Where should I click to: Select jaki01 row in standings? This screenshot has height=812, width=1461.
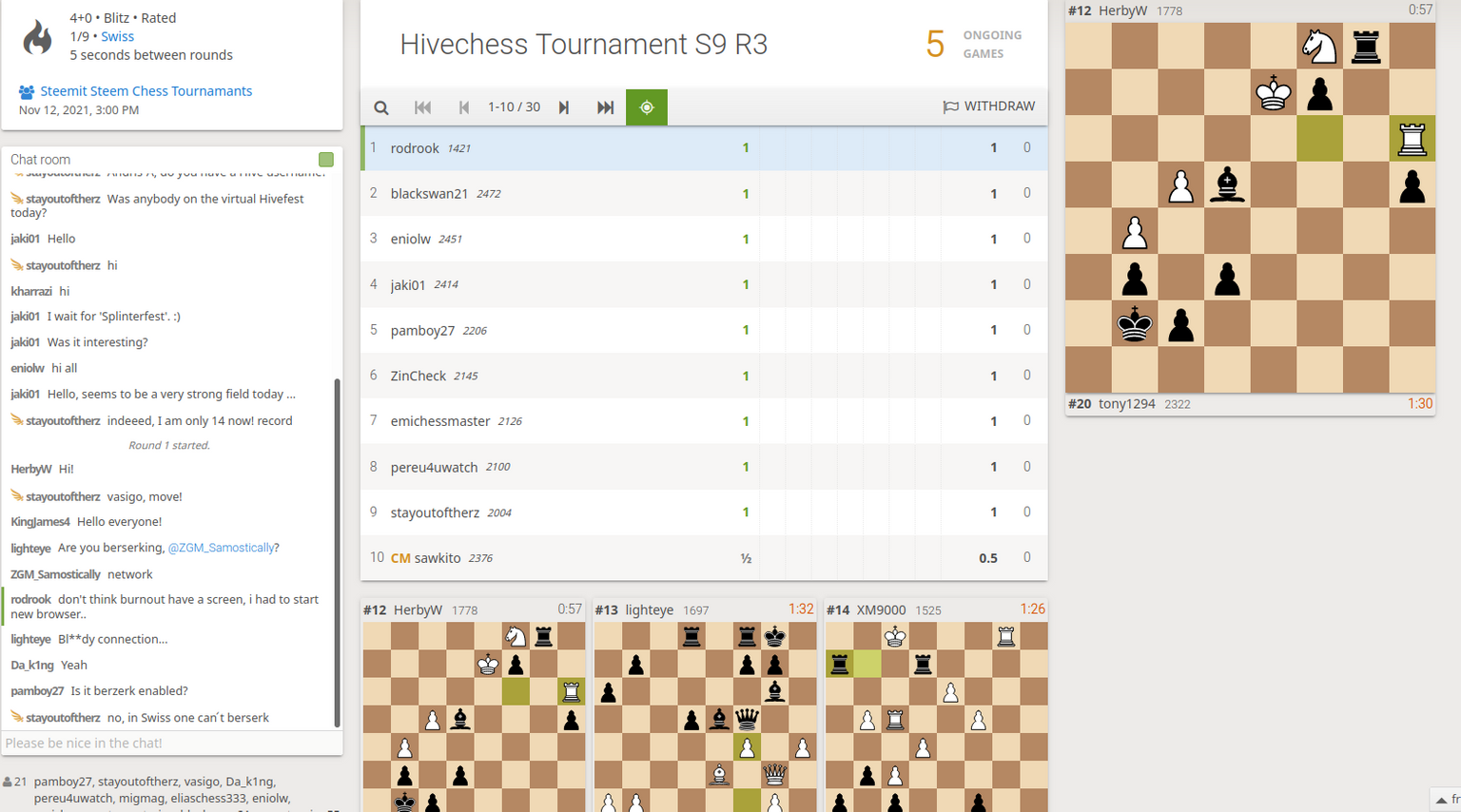coord(705,285)
